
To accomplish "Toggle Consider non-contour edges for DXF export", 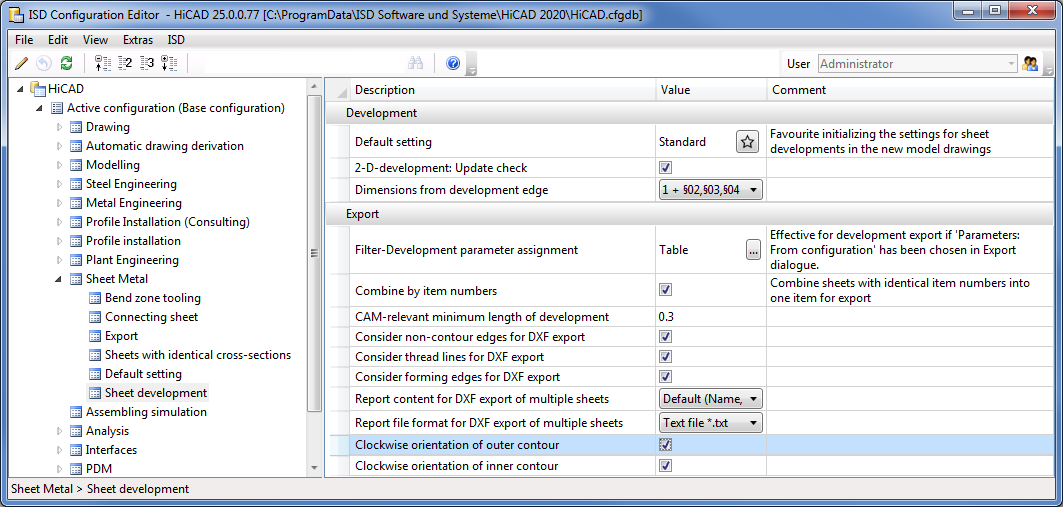I will [x=665, y=337].
